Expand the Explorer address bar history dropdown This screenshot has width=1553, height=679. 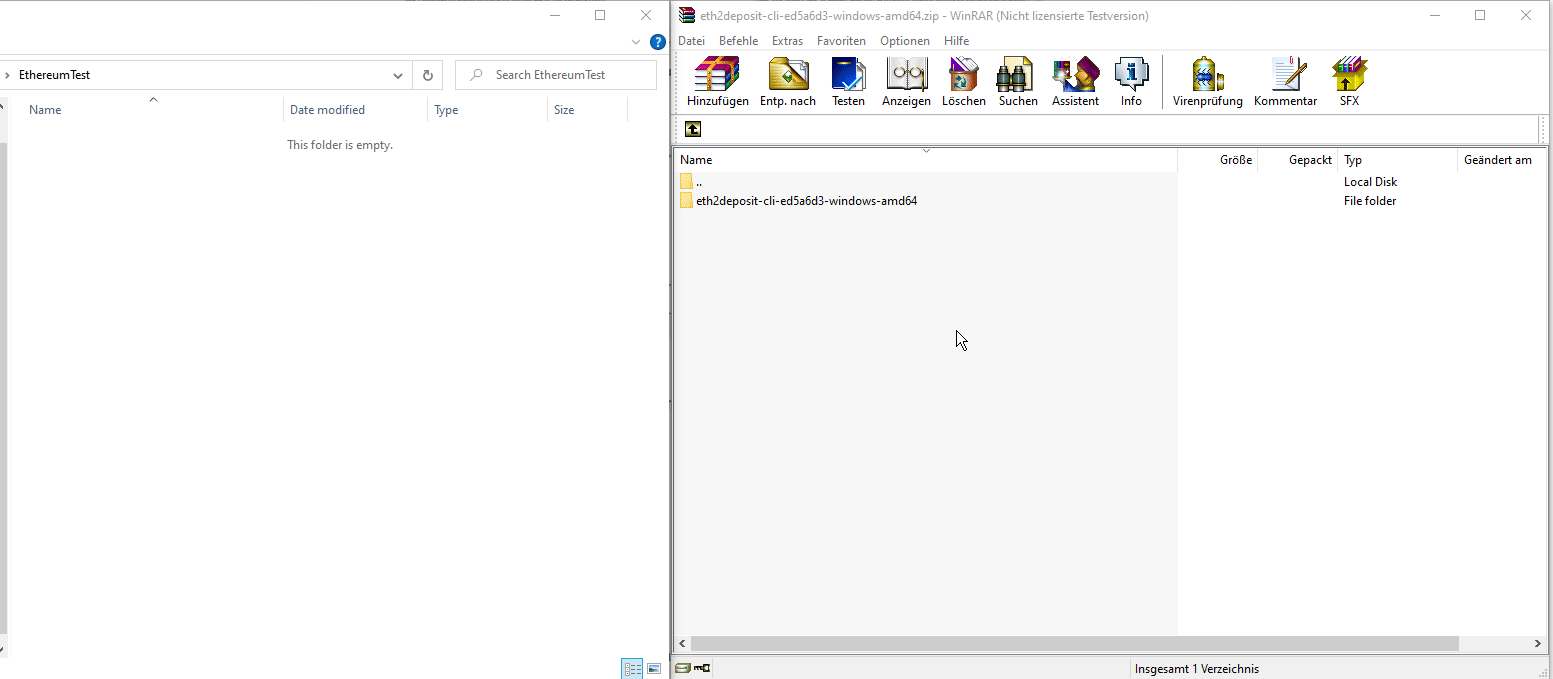click(x=398, y=75)
